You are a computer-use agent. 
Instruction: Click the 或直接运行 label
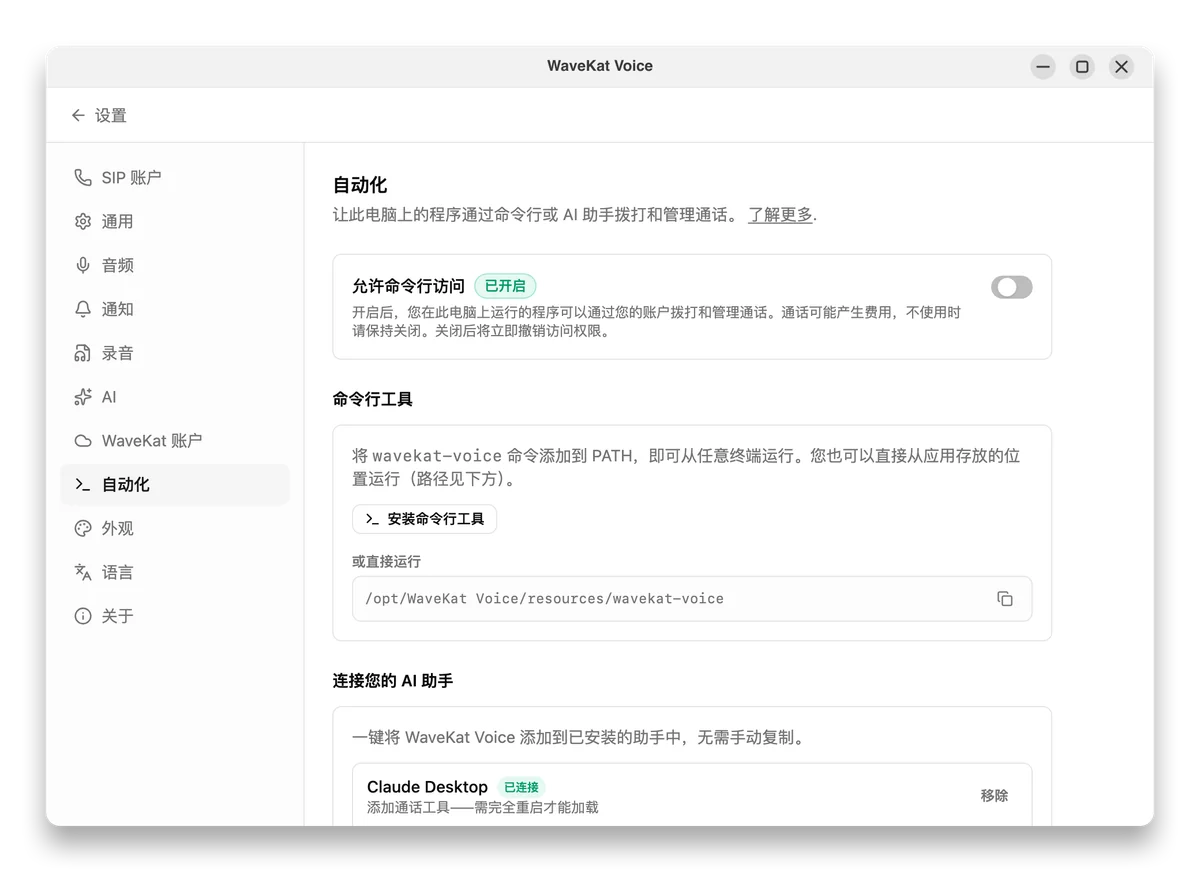387,562
